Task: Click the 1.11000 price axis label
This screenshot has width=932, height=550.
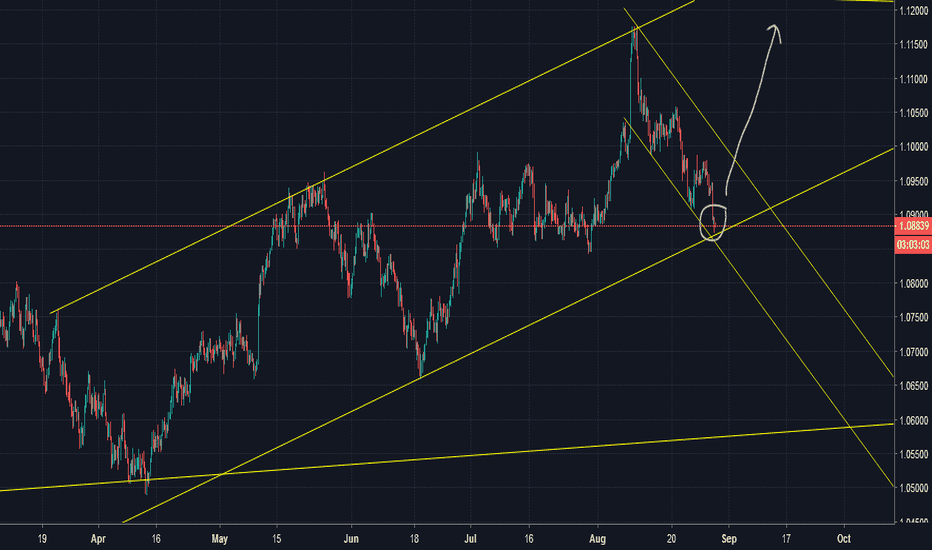Action: pos(914,78)
